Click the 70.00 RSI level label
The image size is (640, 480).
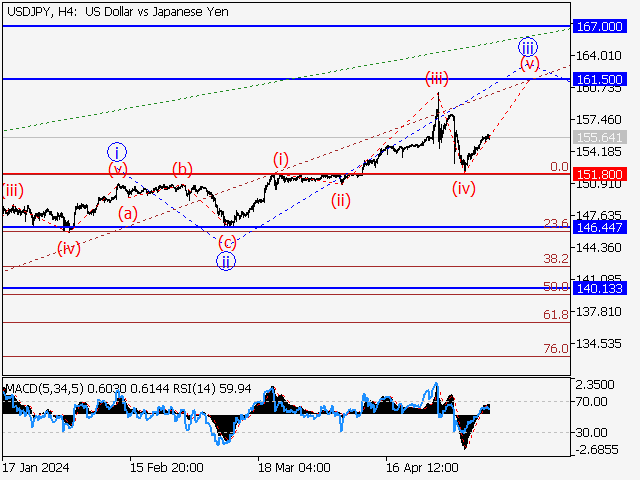tap(591, 402)
